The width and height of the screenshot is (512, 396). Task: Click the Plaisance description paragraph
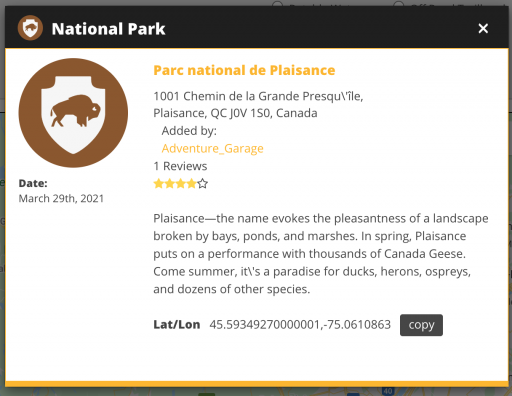(x=321, y=254)
